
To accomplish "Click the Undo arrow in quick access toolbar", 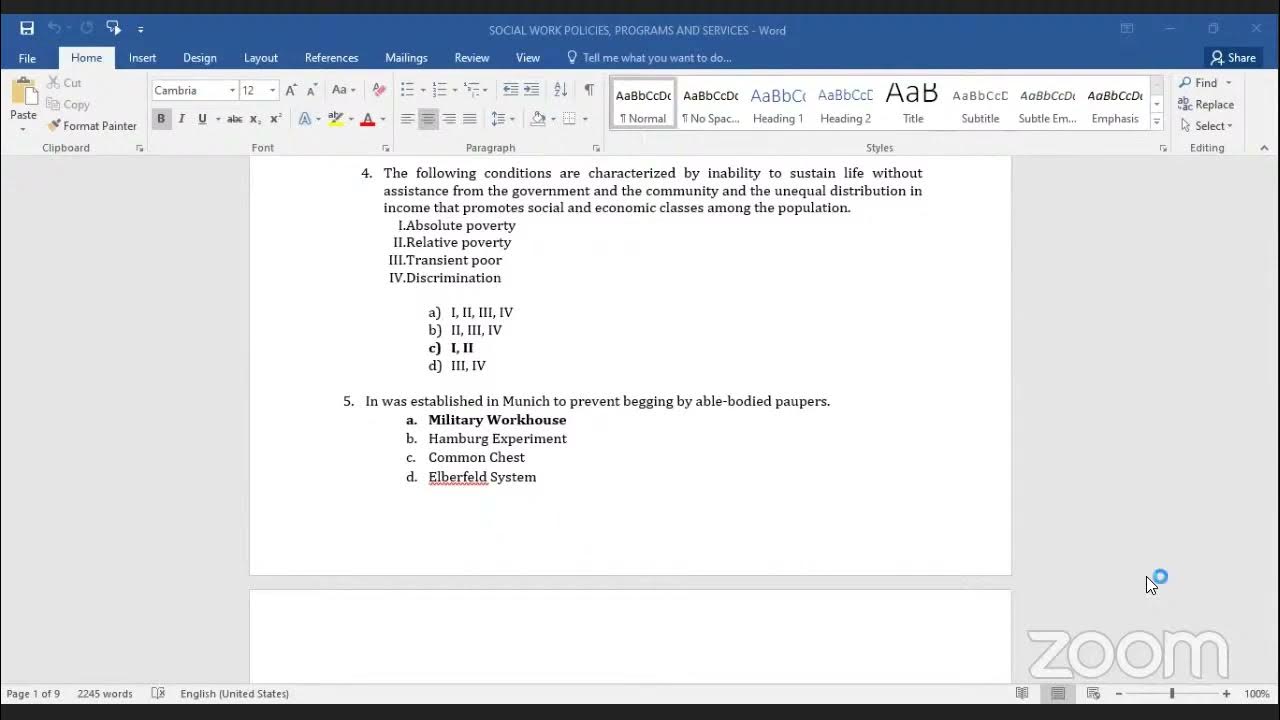I will coord(54,28).
